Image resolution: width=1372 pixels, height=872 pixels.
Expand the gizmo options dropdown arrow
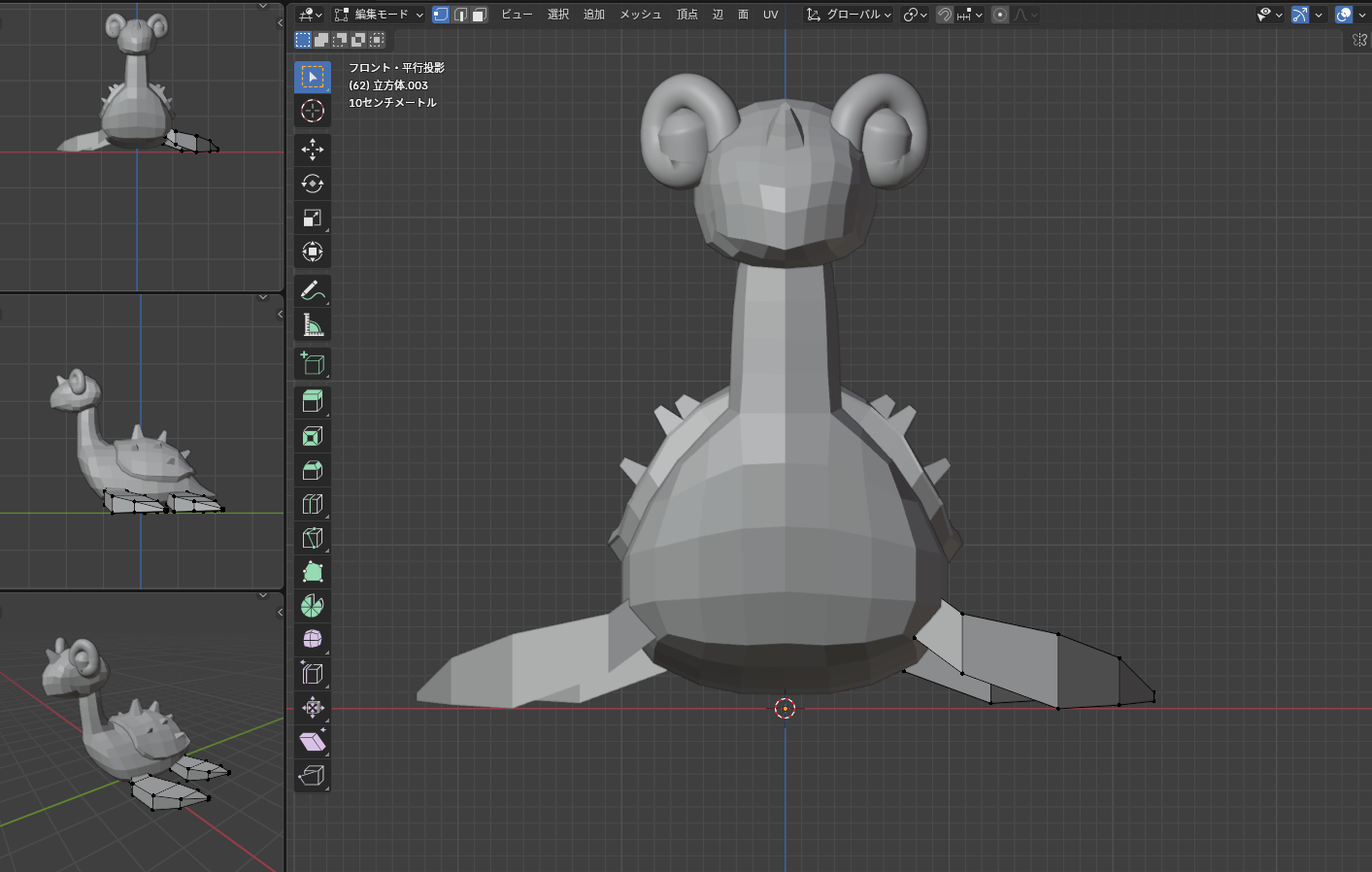[1319, 15]
